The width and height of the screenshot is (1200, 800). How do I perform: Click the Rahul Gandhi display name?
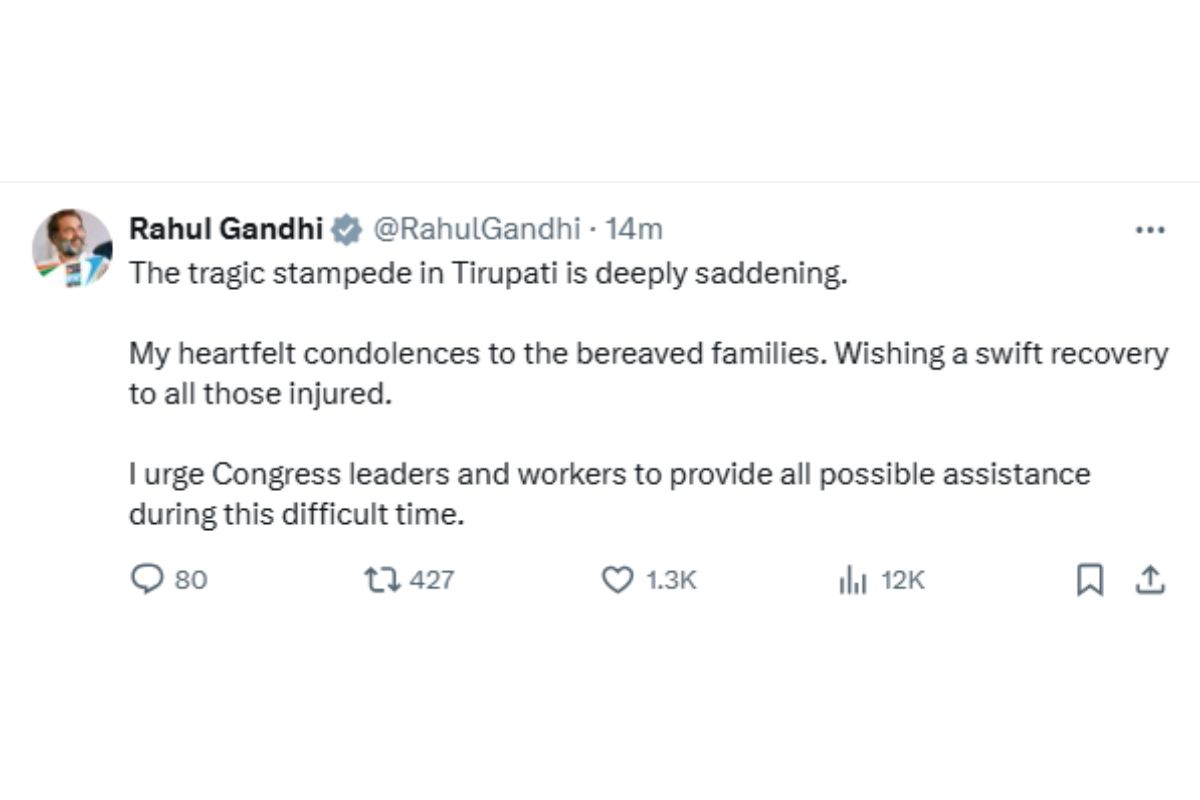pos(226,229)
